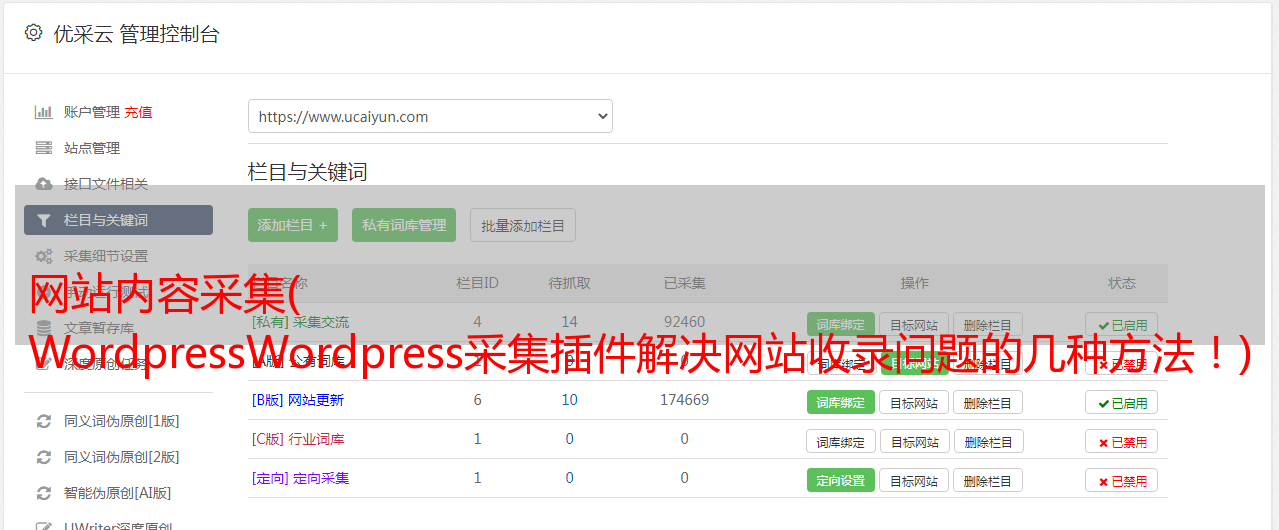The width and height of the screenshot is (1279, 530).
Task: Click 词库绑定 for 网站更新 row
Action: click(841, 402)
